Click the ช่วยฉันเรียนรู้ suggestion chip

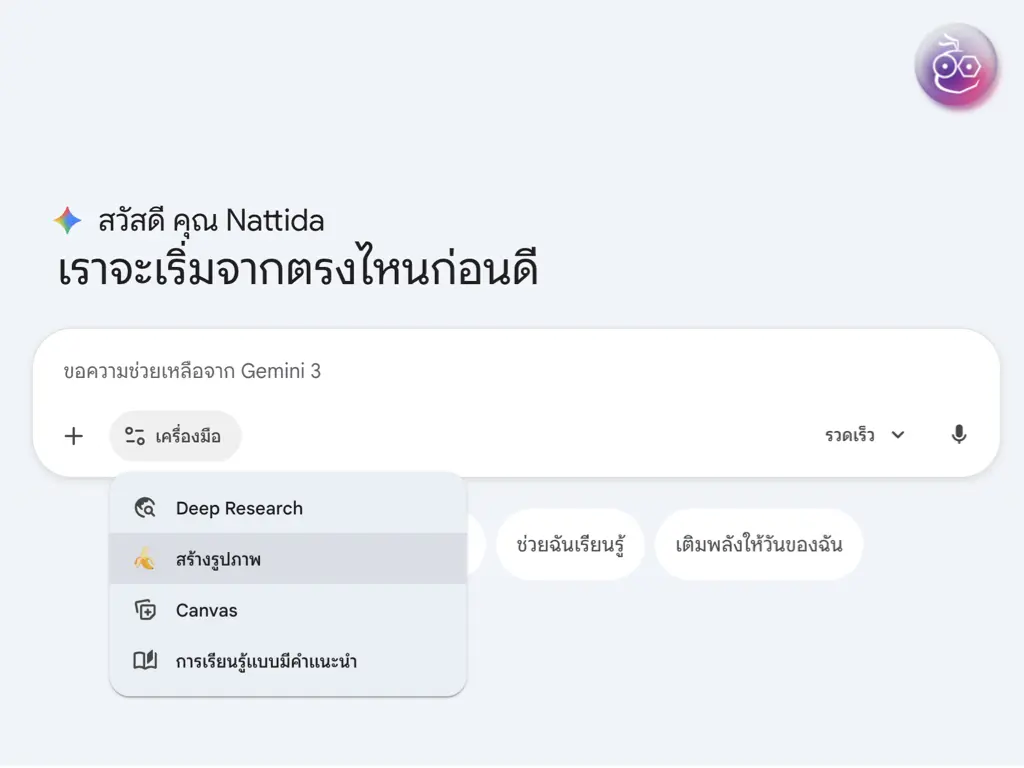(570, 545)
